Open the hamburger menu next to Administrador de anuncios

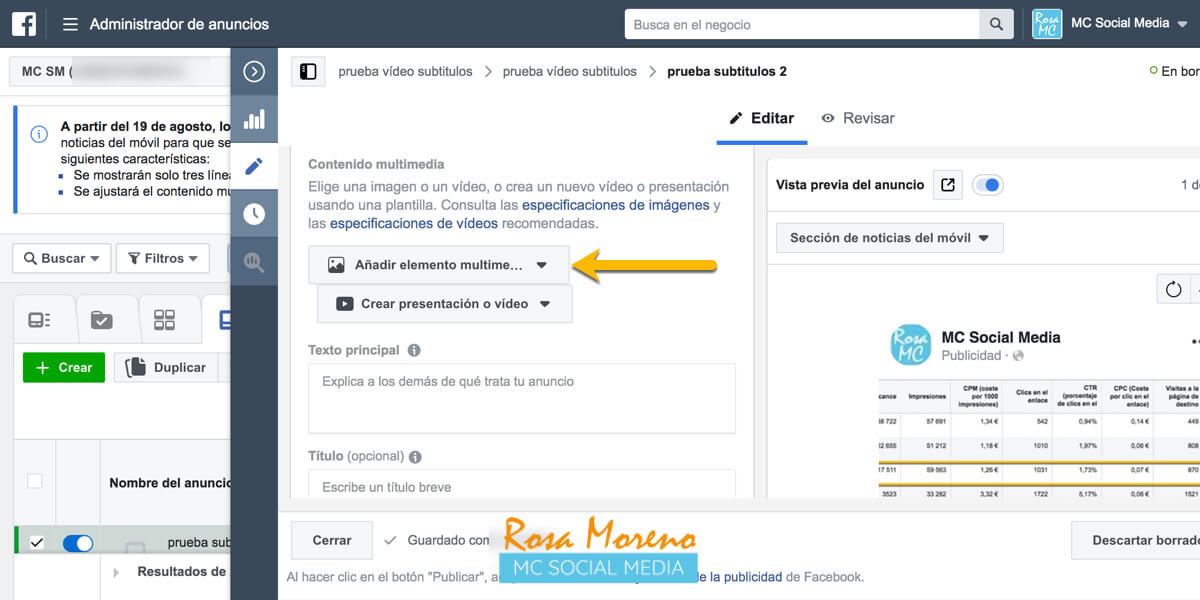click(x=70, y=24)
